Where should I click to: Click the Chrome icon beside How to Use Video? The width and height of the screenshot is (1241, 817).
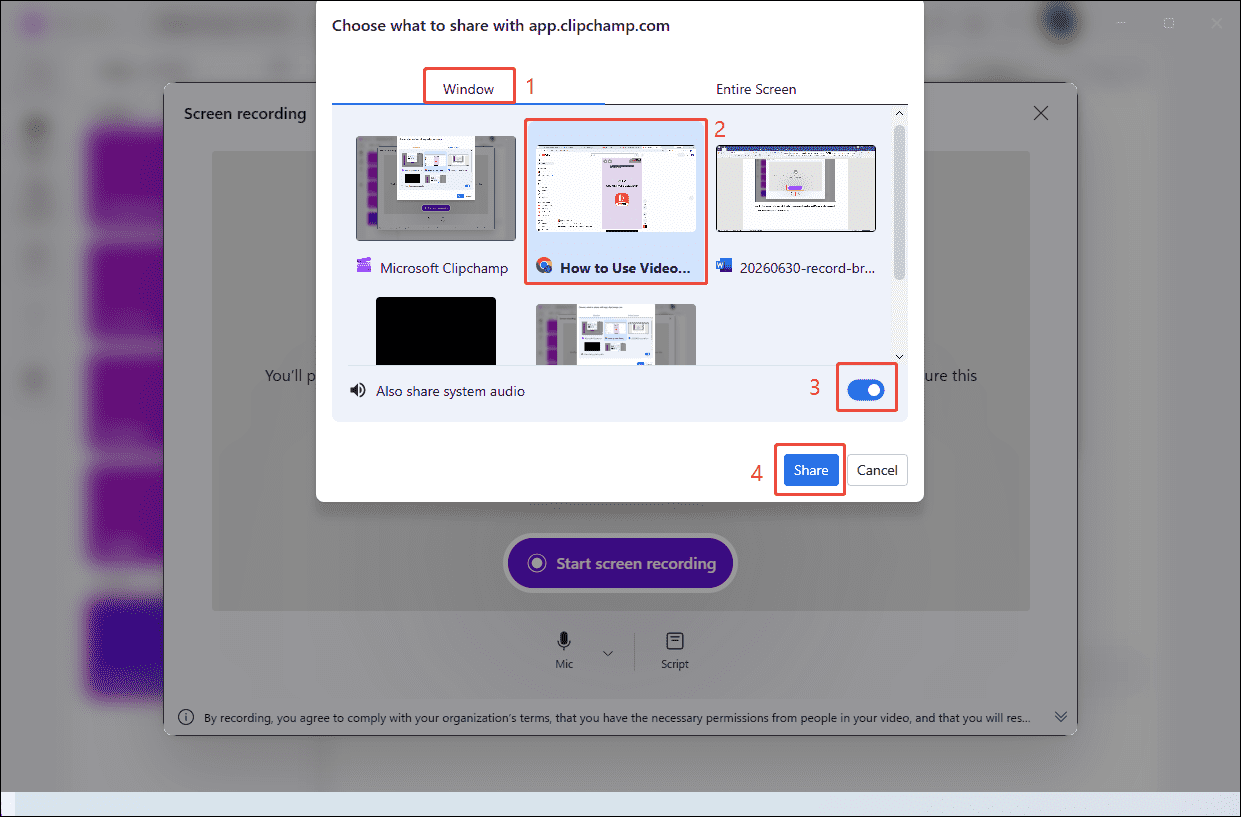[x=544, y=267]
